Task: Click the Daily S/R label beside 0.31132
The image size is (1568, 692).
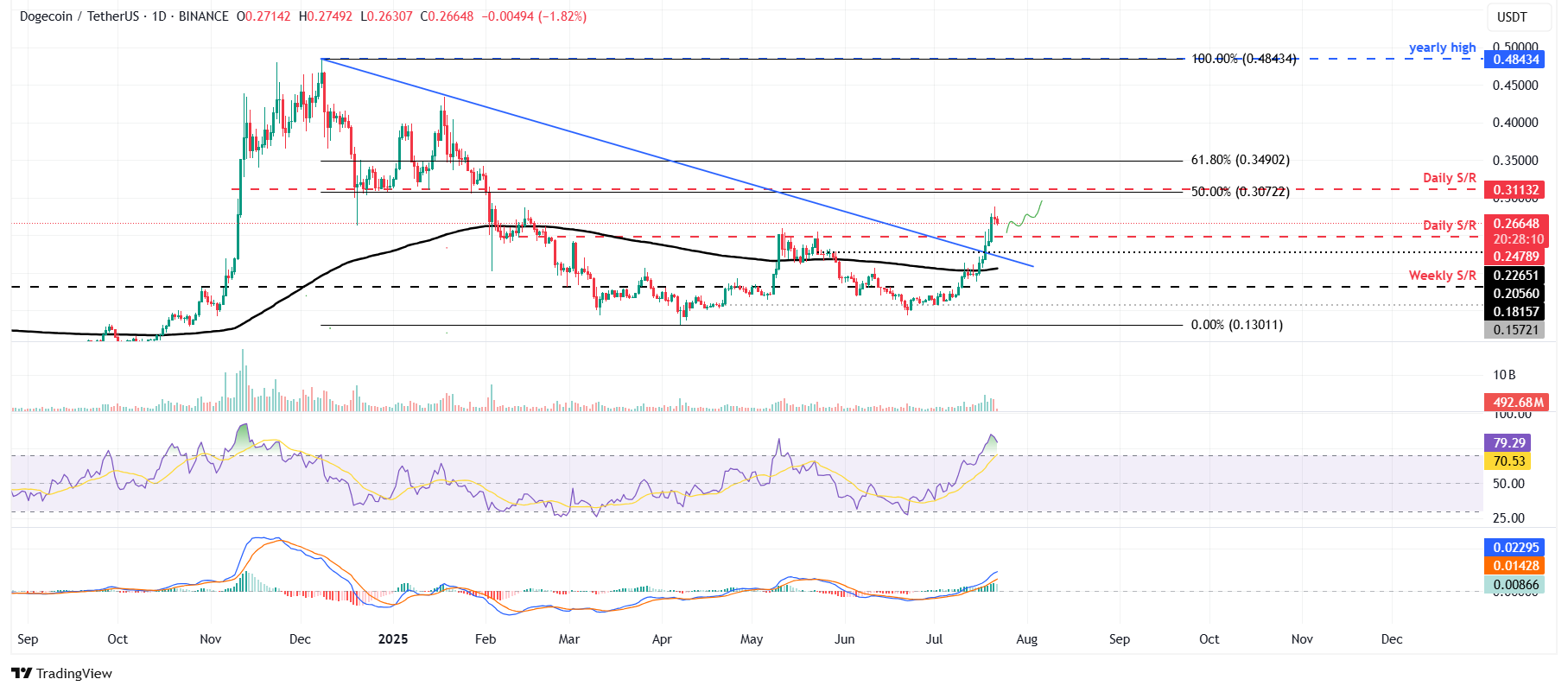Action: coord(1449,178)
